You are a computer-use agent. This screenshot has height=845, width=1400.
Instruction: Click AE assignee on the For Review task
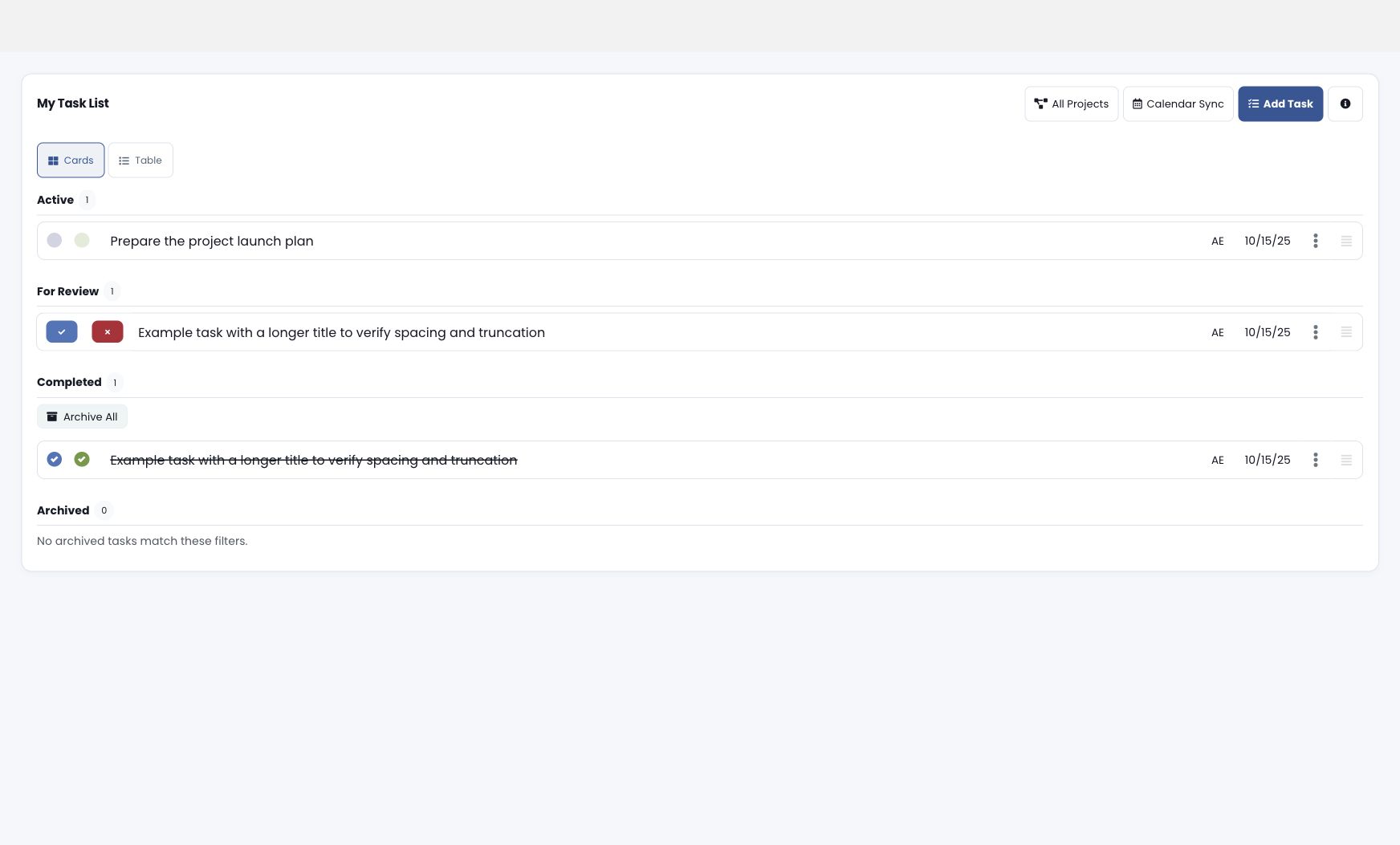point(1218,332)
